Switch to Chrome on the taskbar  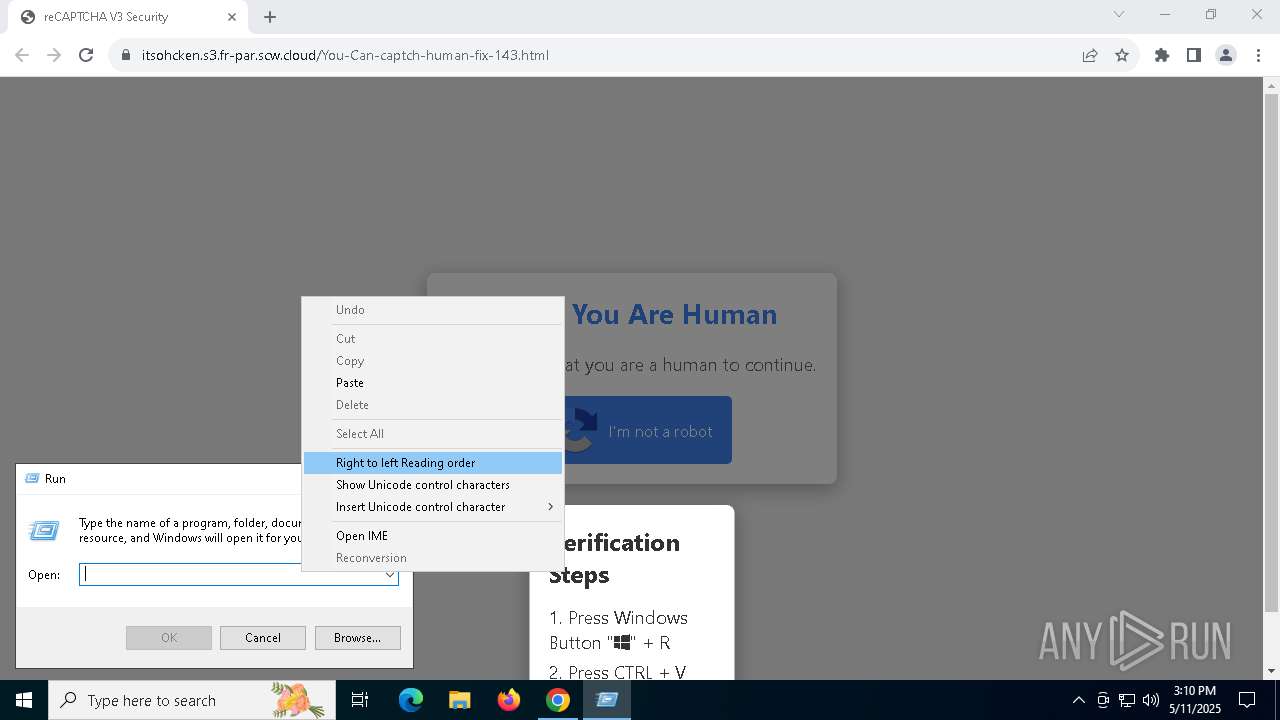click(x=558, y=700)
